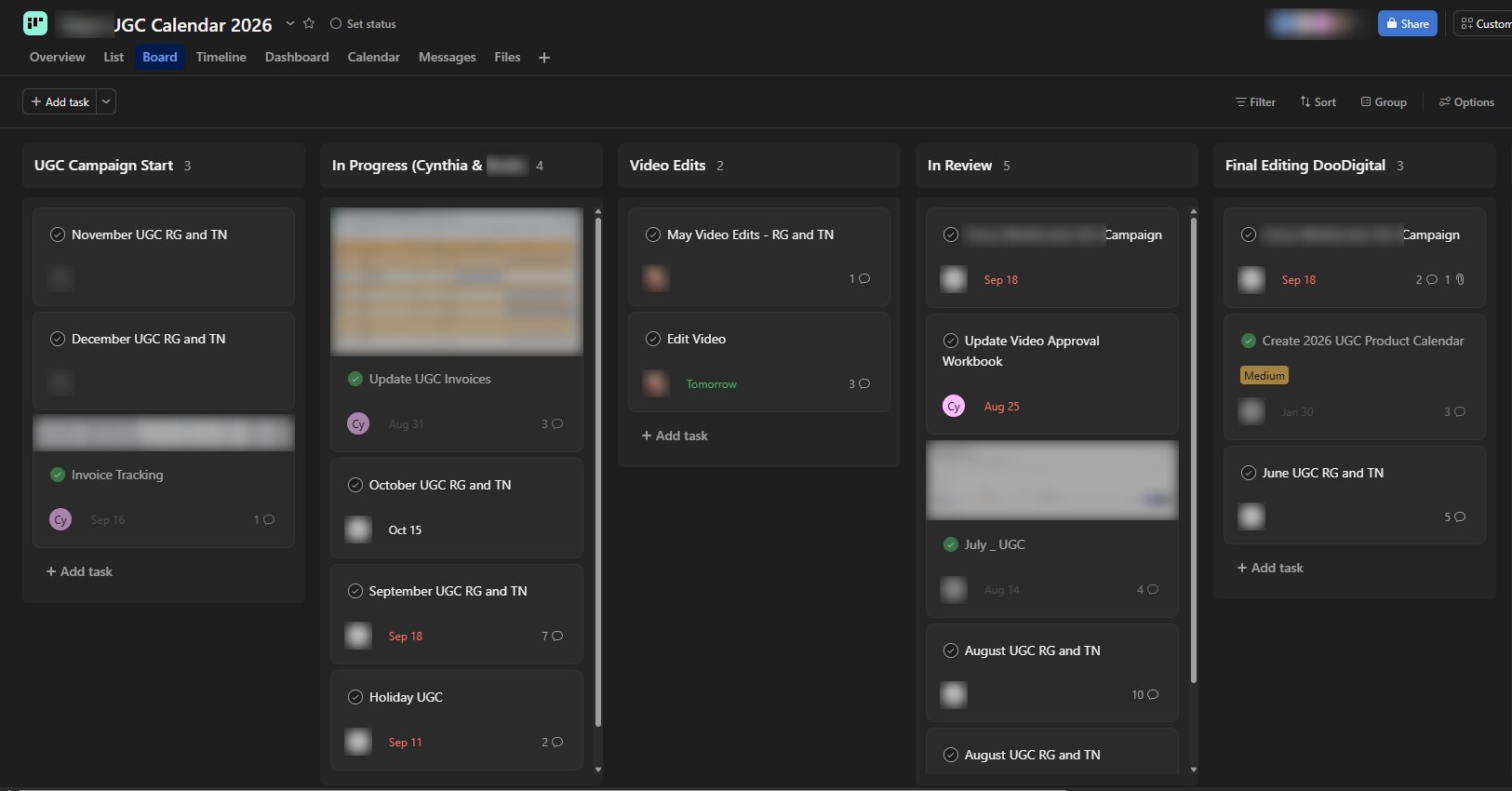Expand the Add task dropdown arrow

coord(106,101)
